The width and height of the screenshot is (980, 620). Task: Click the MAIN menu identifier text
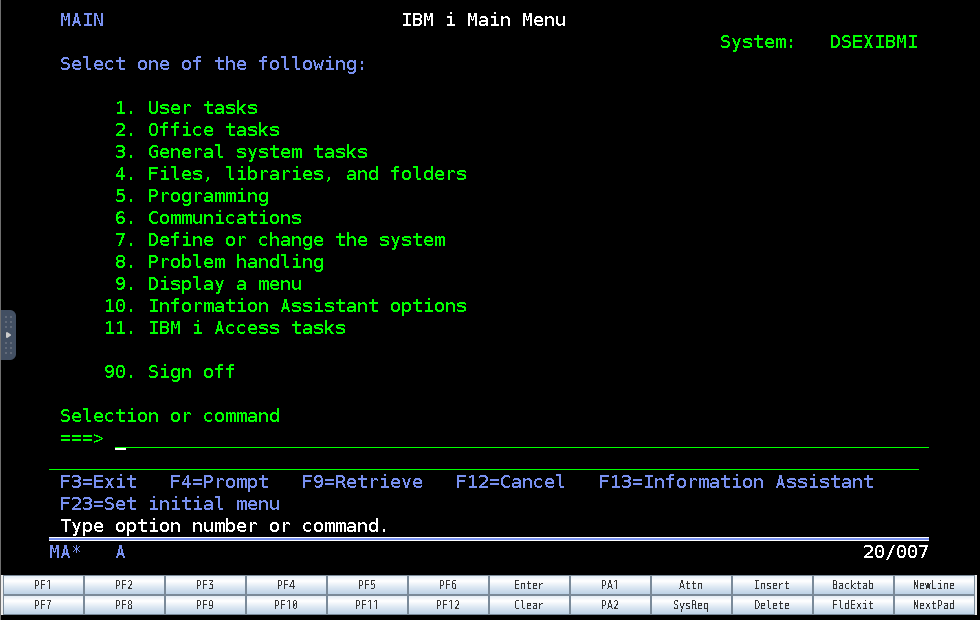(82, 20)
